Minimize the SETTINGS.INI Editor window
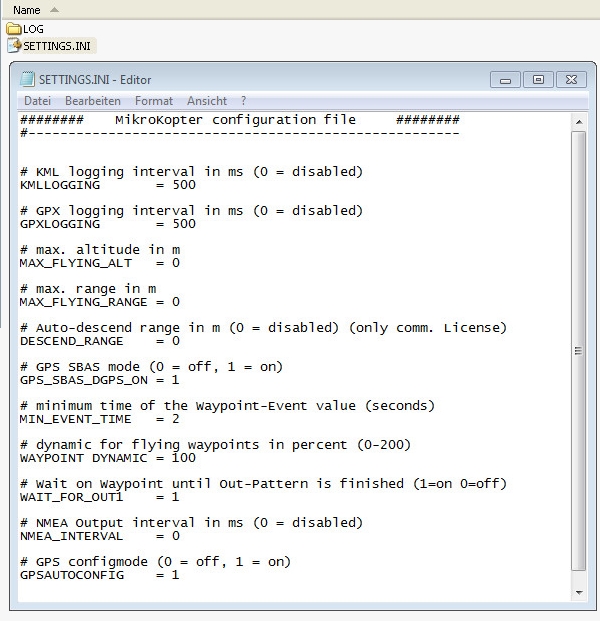This screenshot has width=600, height=621. tap(506, 79)
